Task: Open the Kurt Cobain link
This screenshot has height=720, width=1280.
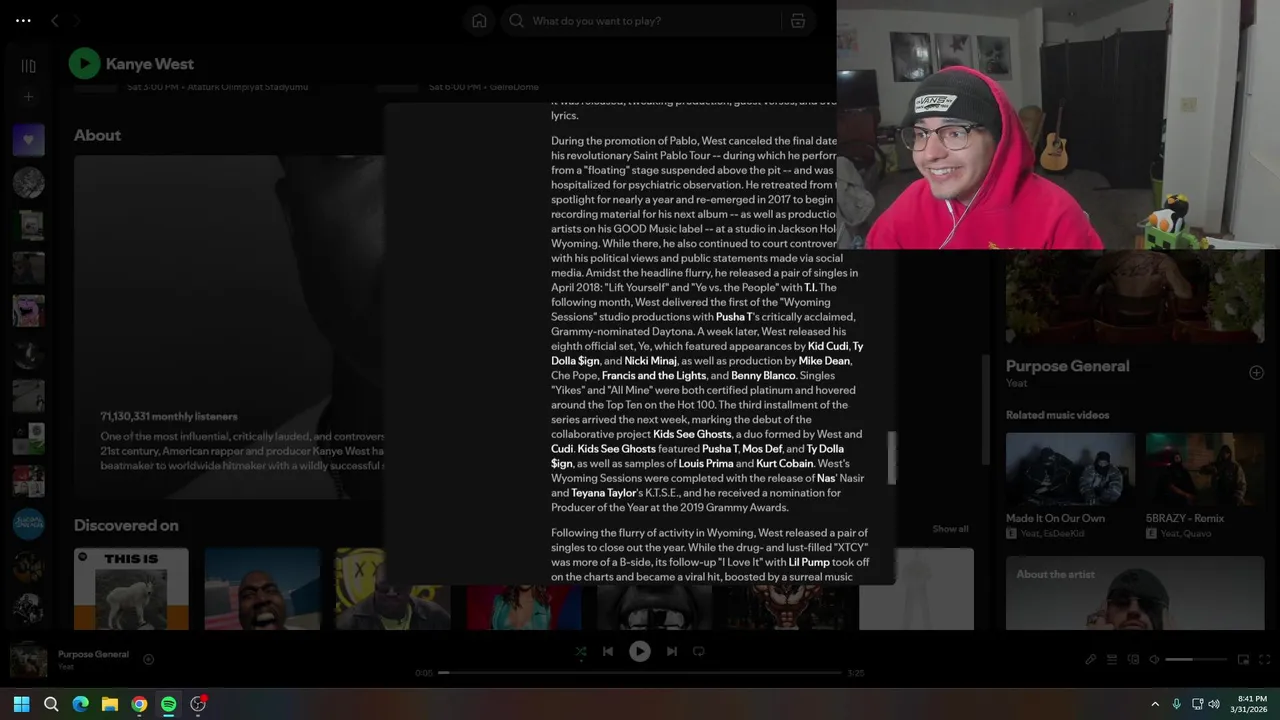Action: coord(784,463)
